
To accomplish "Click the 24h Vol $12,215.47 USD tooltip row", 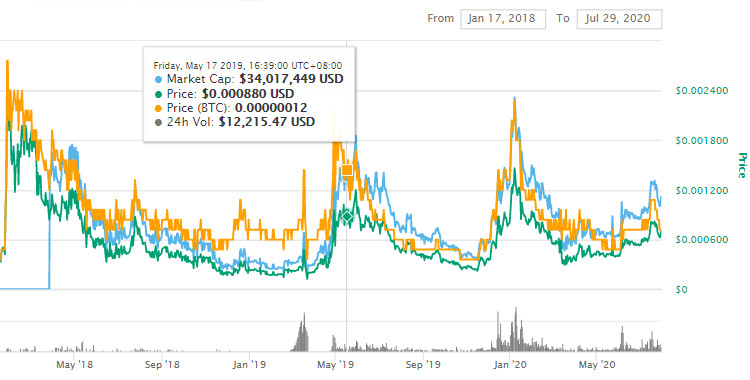I will coord(234,122).
